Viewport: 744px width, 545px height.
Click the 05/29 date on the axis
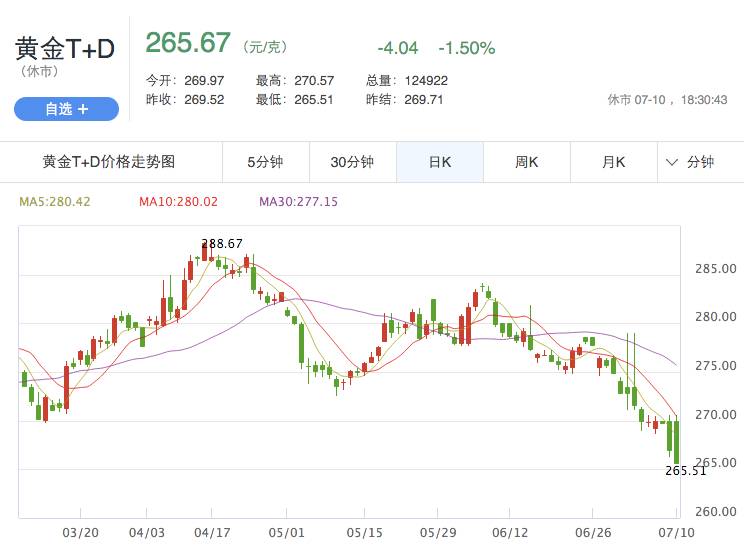pos(438,533)
